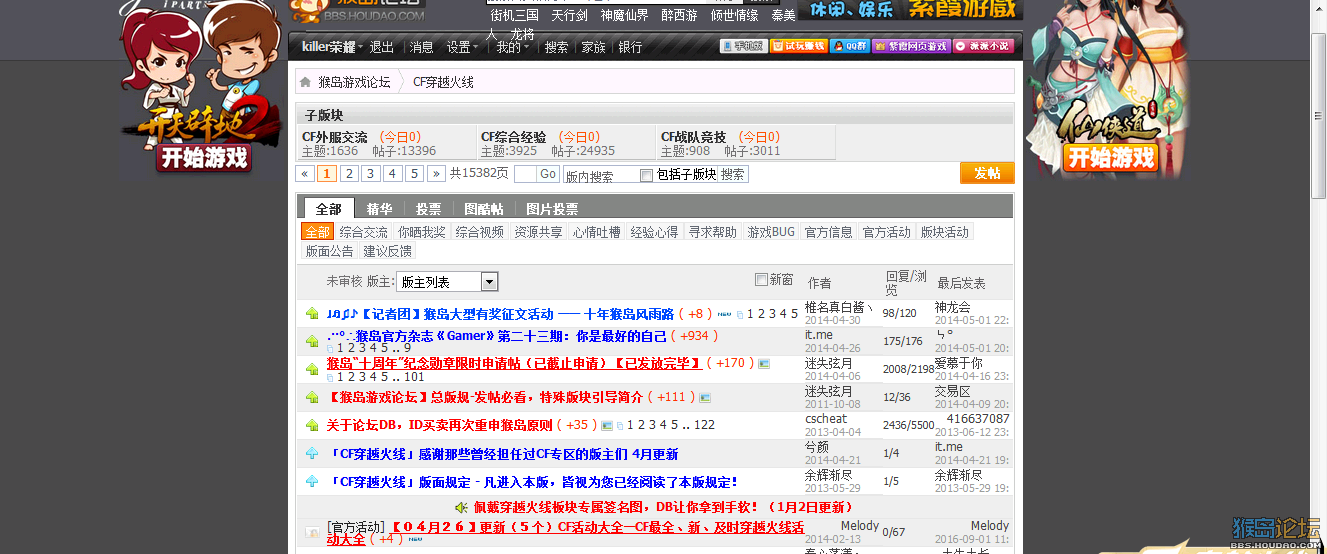The image size is (1327, 554).
Task: Click blue pin icon beside 感谢那些曾经担任 thread
Action: point(312,453)
